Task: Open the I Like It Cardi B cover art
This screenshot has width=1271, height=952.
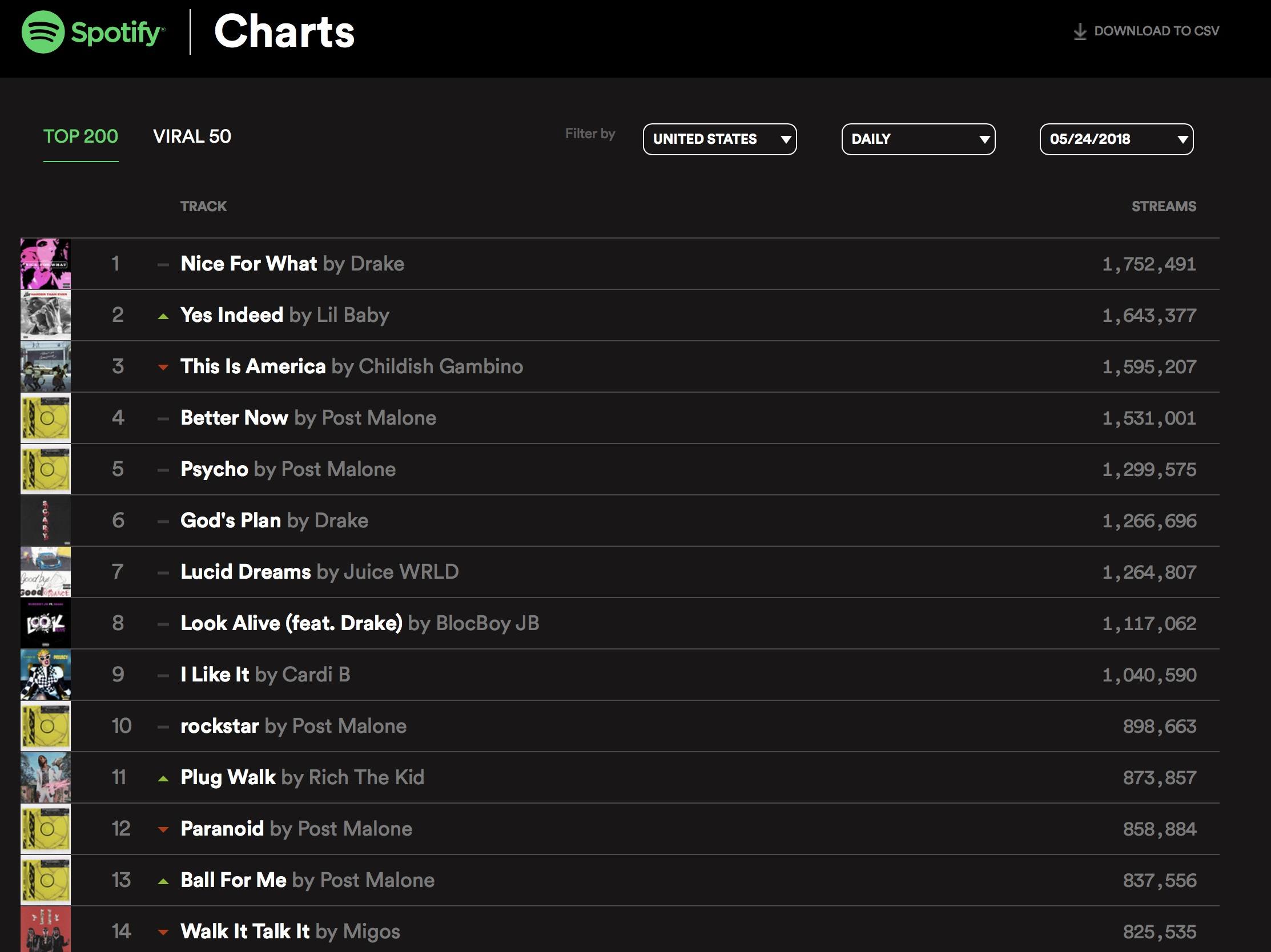Action: (x=46, y=675)
